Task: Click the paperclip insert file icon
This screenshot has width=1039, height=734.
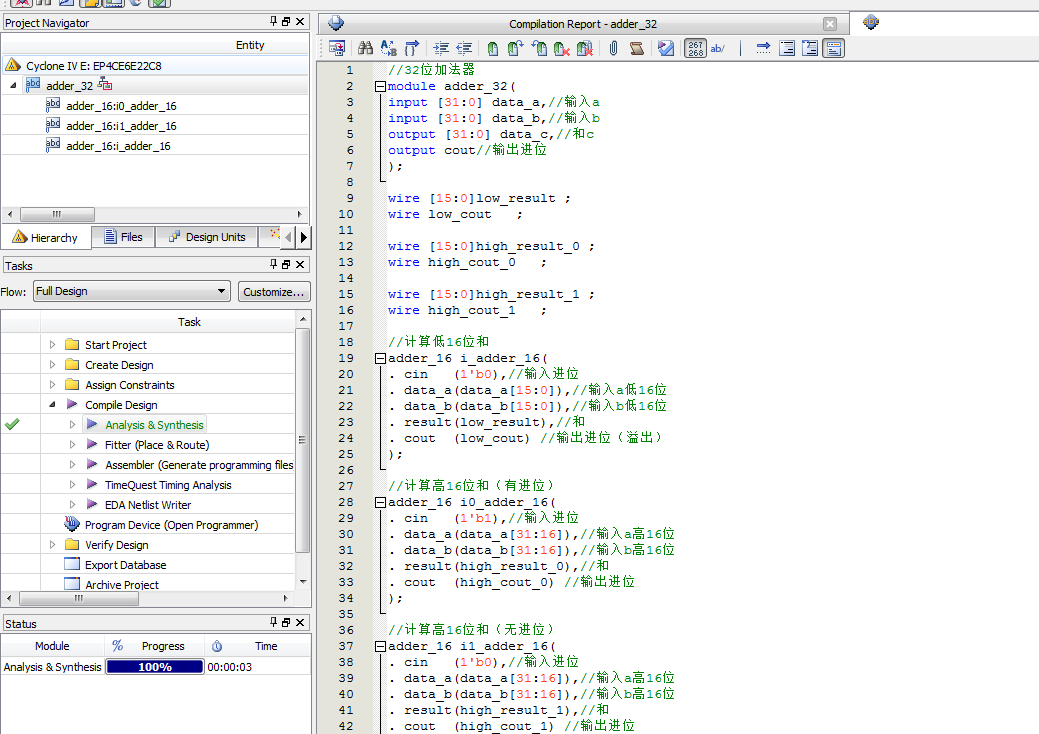Action: [614, 48]
